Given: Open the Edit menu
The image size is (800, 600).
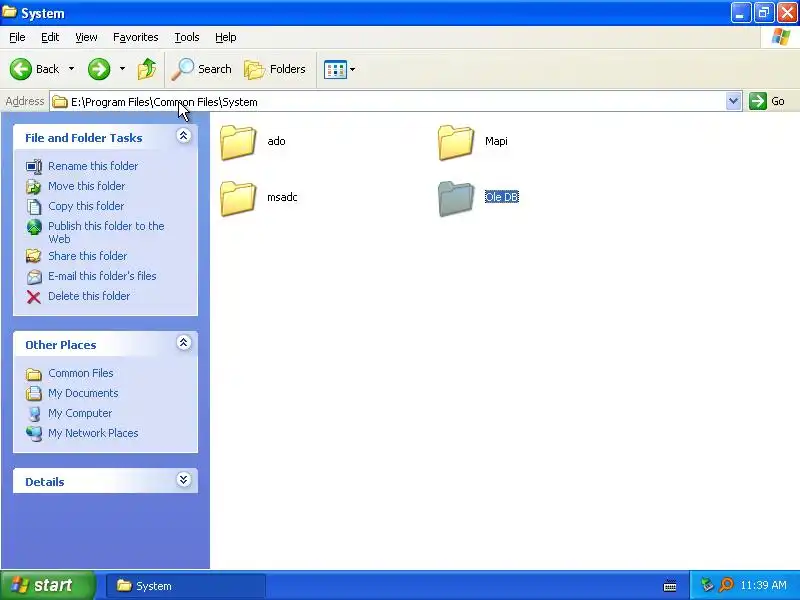Looking at the screenshot, I should 50,37.
